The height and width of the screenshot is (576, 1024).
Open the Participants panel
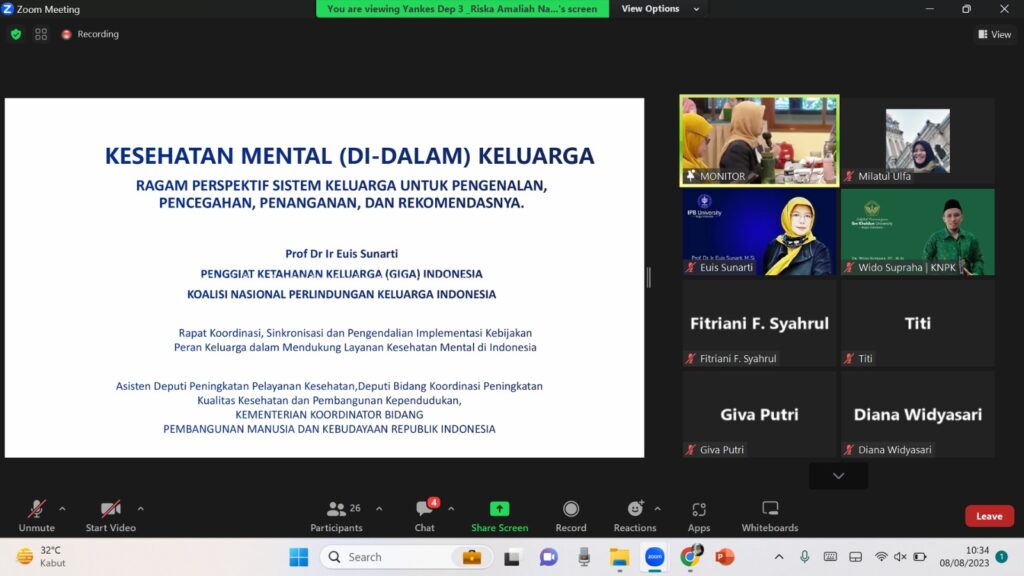pos(336,515)
